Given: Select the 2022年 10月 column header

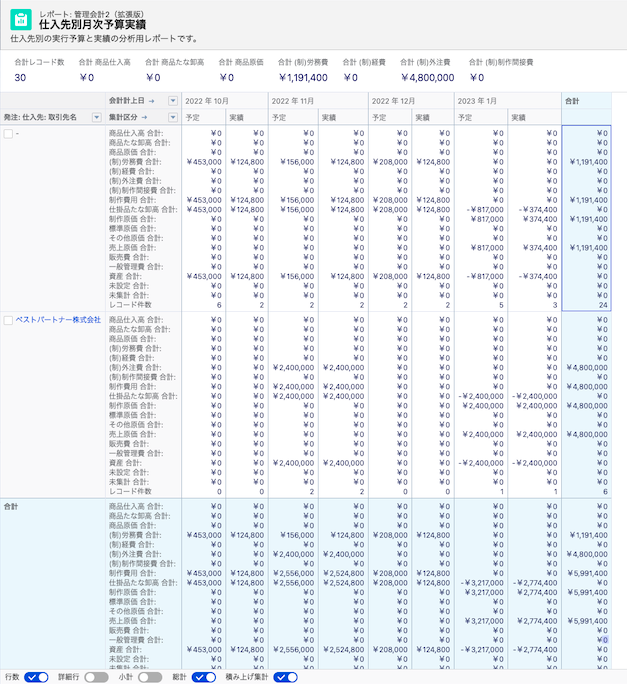Looking at the screenshot, I should click(x=207, y=101).
